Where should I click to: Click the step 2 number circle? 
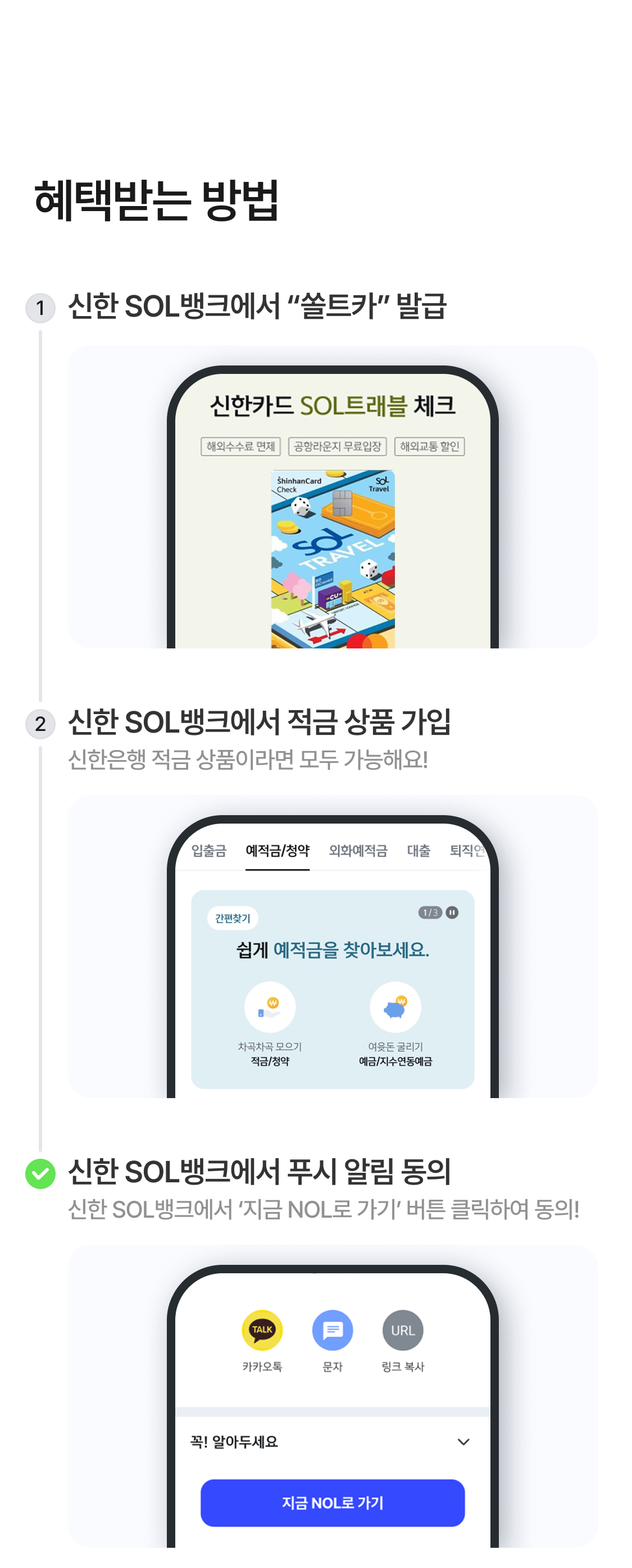pyautogui.click(x=40, y=724)
